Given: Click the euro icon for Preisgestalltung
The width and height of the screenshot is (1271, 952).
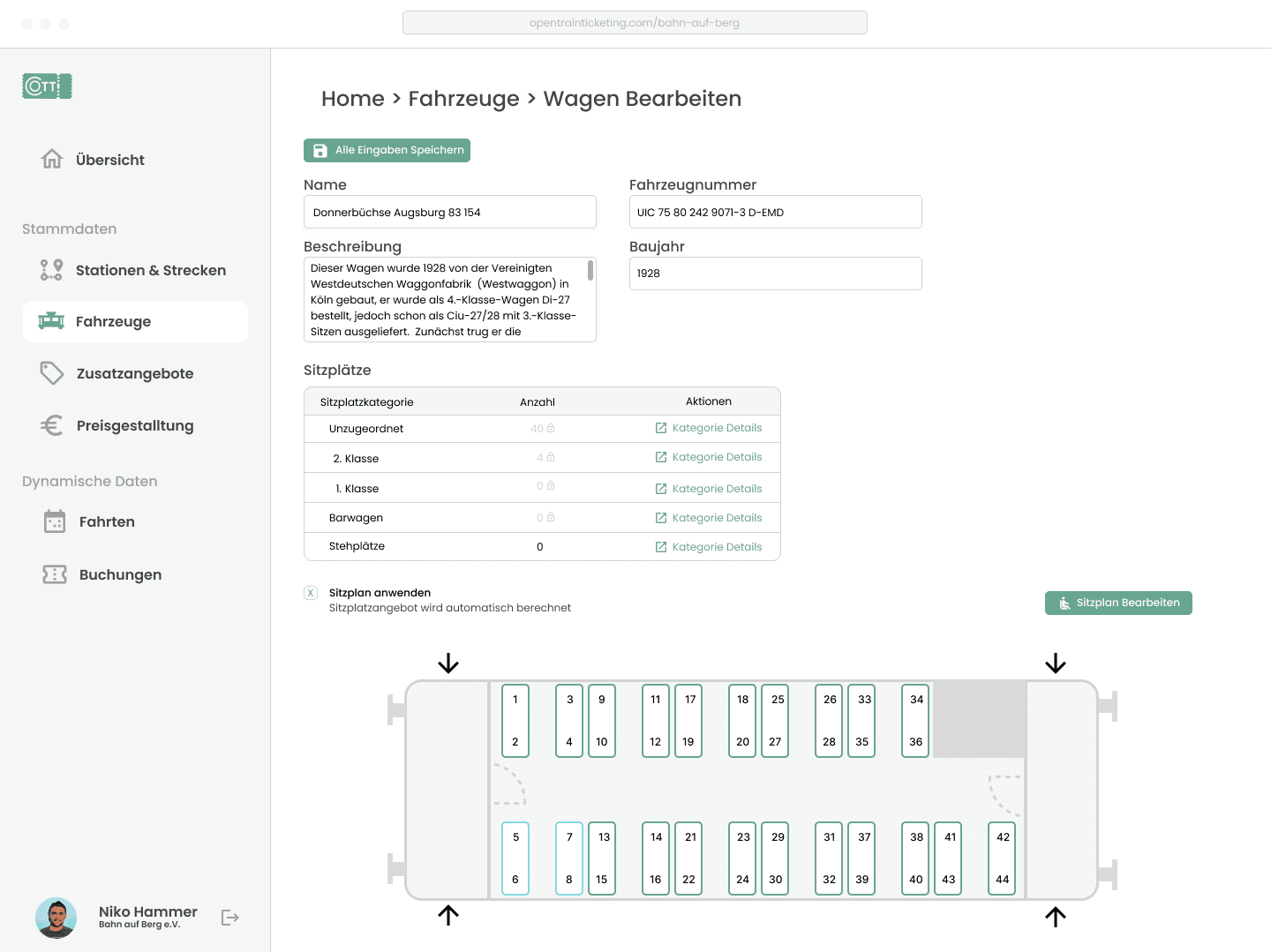Looking at the screenshot, I should pos(52,425).
